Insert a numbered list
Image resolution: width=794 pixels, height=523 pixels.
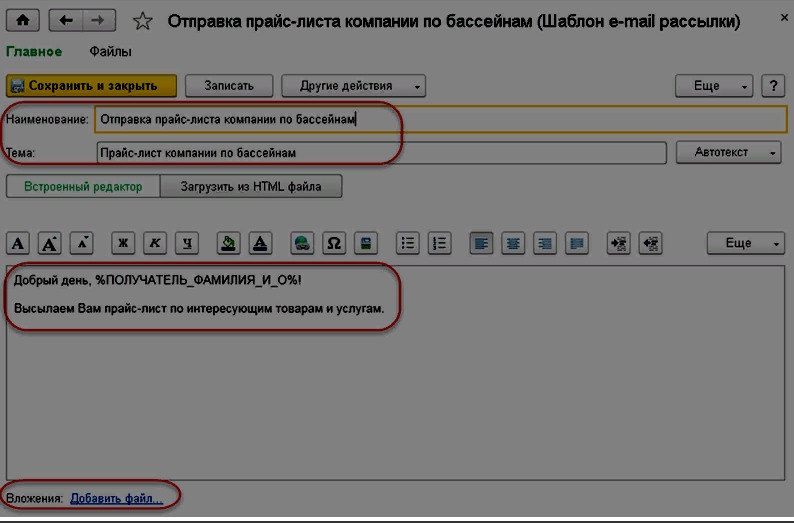tap(439, 242)
